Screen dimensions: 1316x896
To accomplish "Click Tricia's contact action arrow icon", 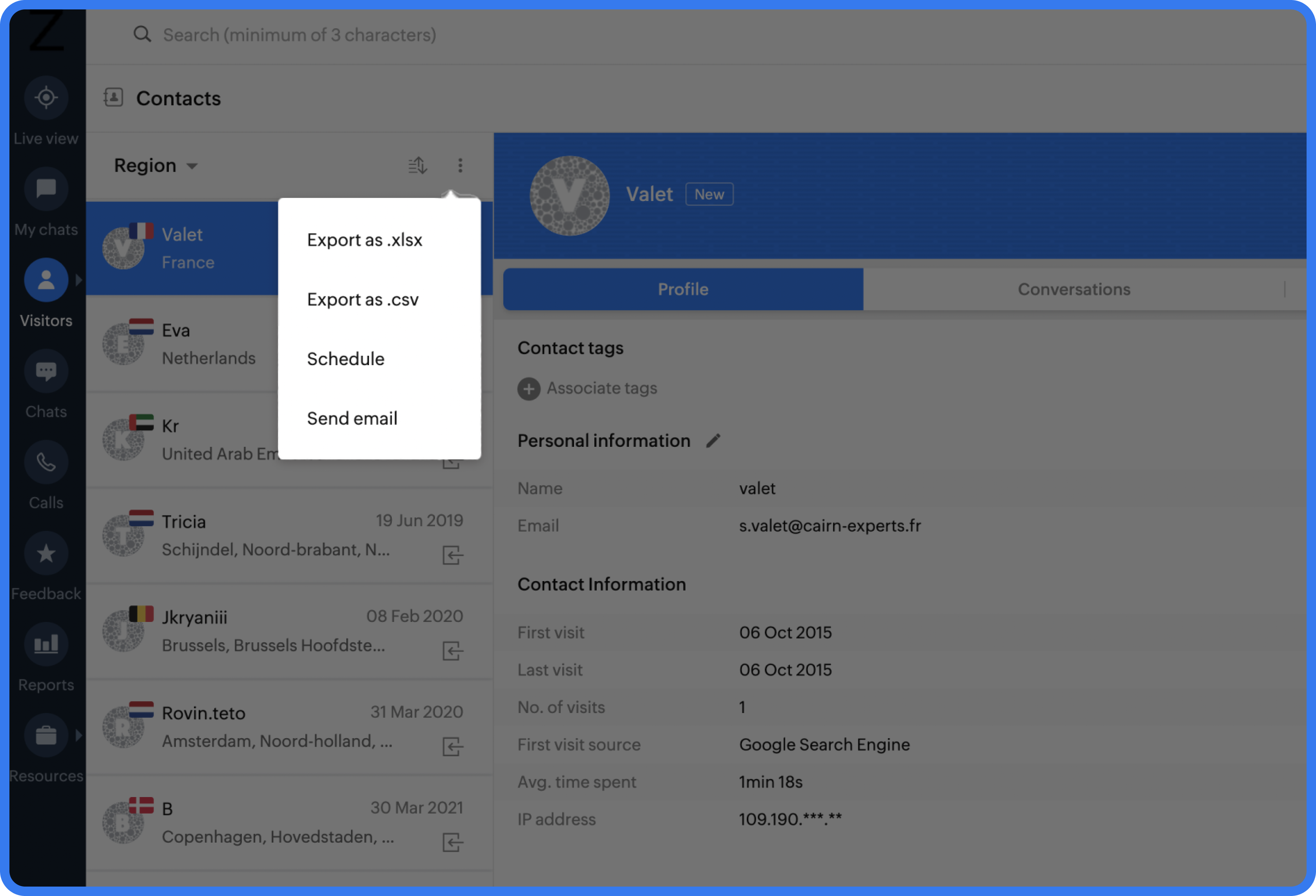I will 452,555.
